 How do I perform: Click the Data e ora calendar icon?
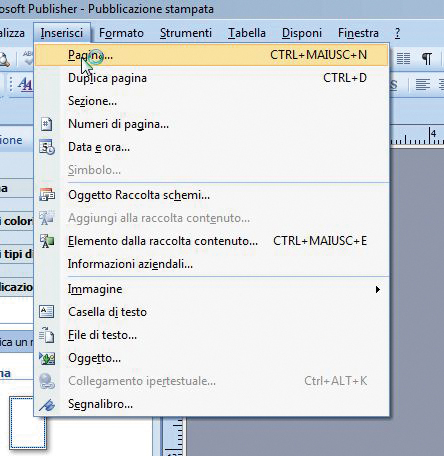tap(47, 147)
